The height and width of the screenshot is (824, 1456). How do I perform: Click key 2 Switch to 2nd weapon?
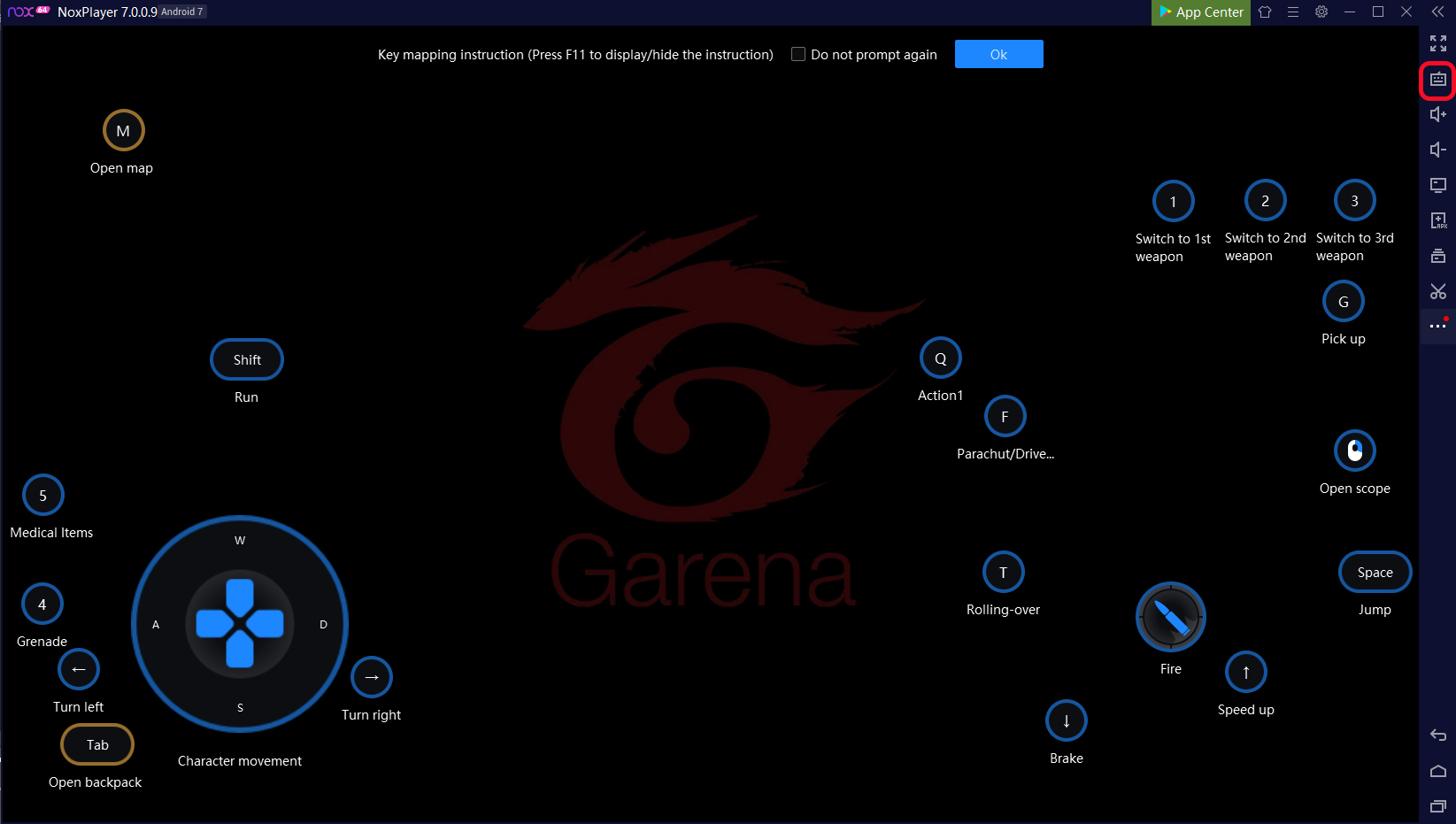(x=1265, y=201)
